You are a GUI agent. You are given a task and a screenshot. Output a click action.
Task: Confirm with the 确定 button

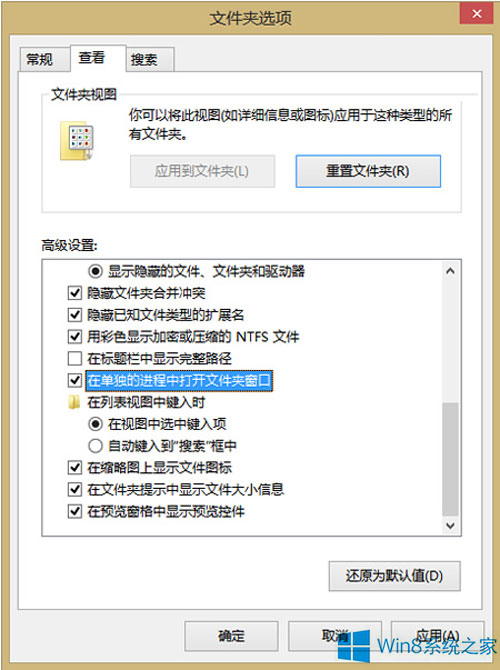231,636
